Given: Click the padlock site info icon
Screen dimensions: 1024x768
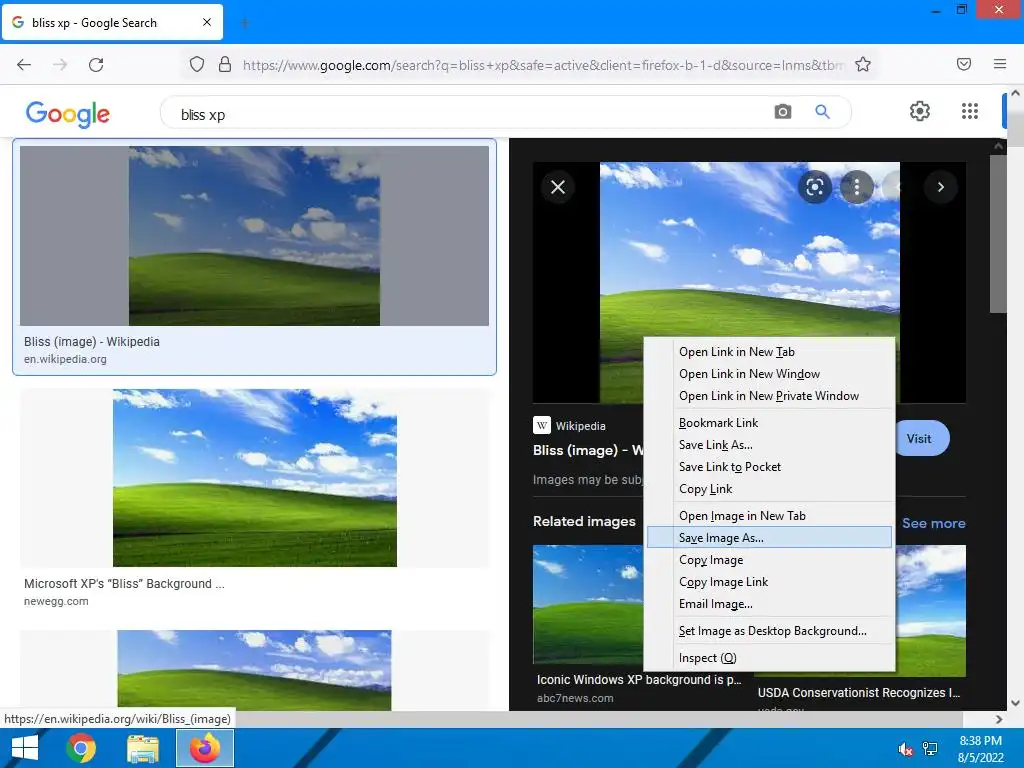Looking at the screenshot, I should pos(225,64).
